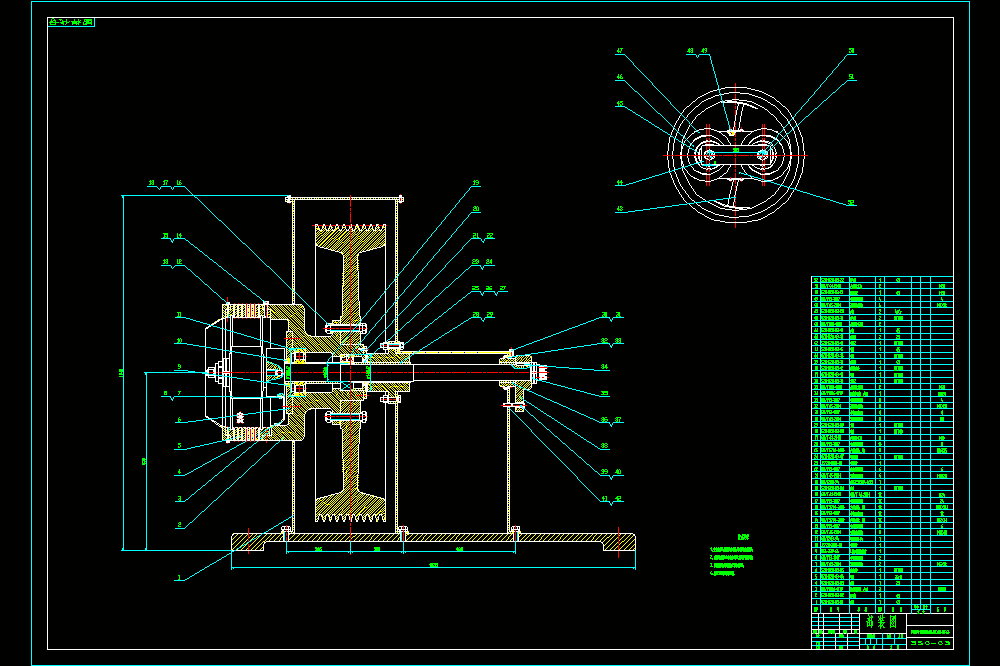Select balloon label 5 on left side
The image size is (1000, 666).
pos(179,446)
